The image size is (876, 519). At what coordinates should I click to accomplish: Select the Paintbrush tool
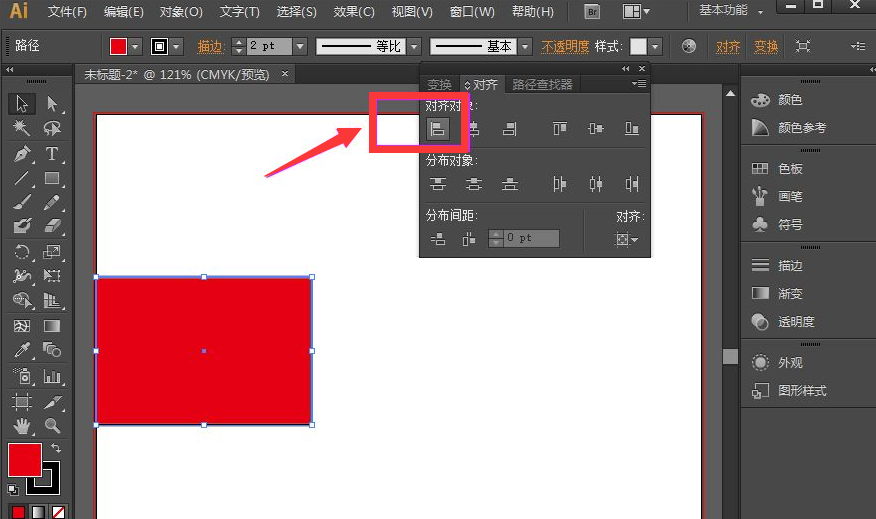22,202
